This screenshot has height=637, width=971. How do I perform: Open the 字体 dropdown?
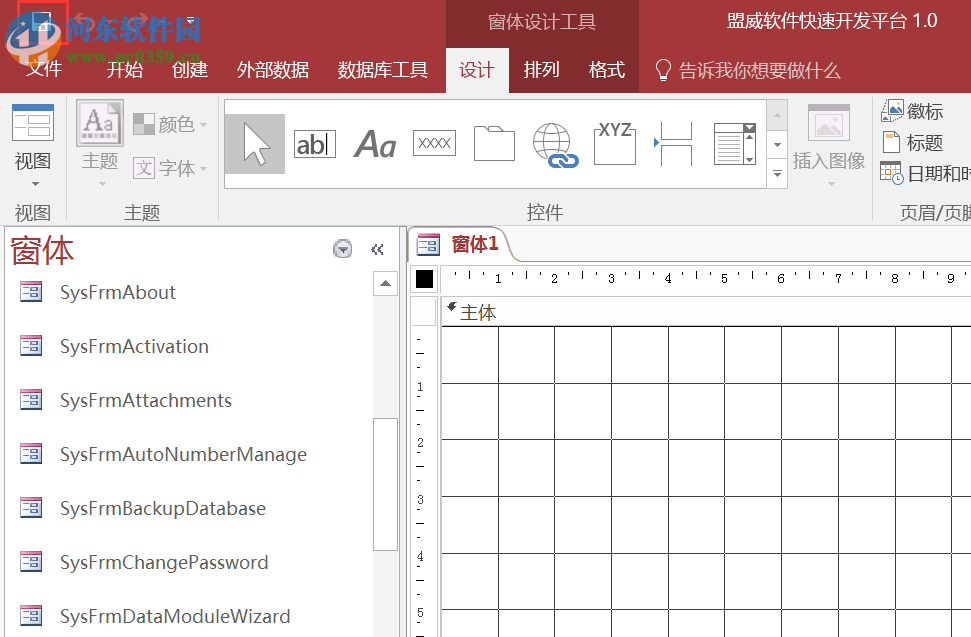click(x=171, y=168)
